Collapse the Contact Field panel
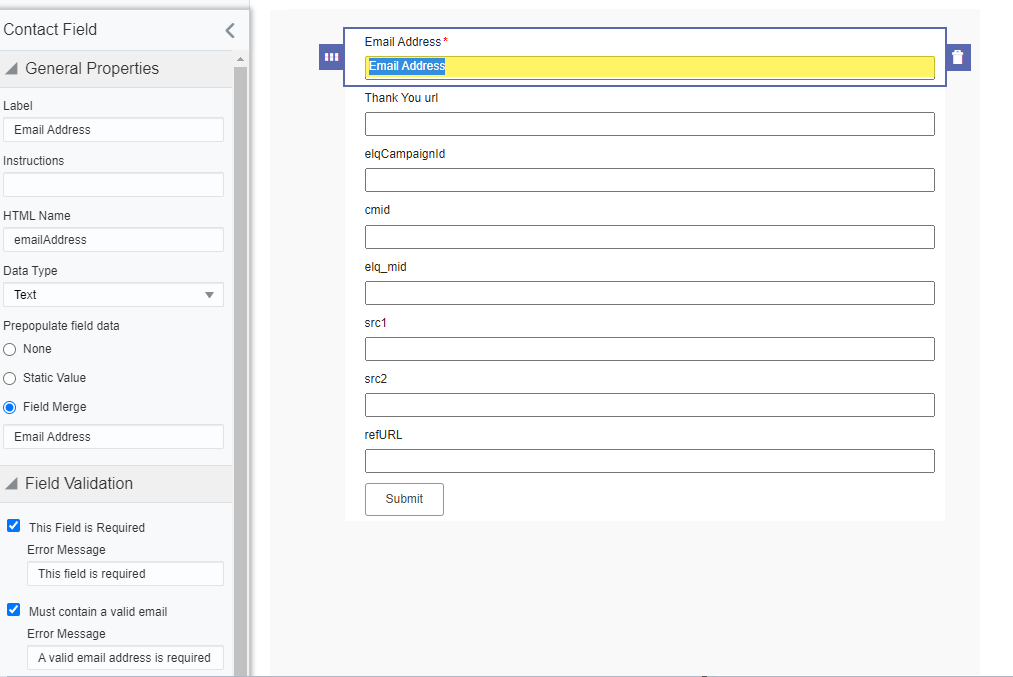Screen dimensions: 1013x677 pos(230,30)
